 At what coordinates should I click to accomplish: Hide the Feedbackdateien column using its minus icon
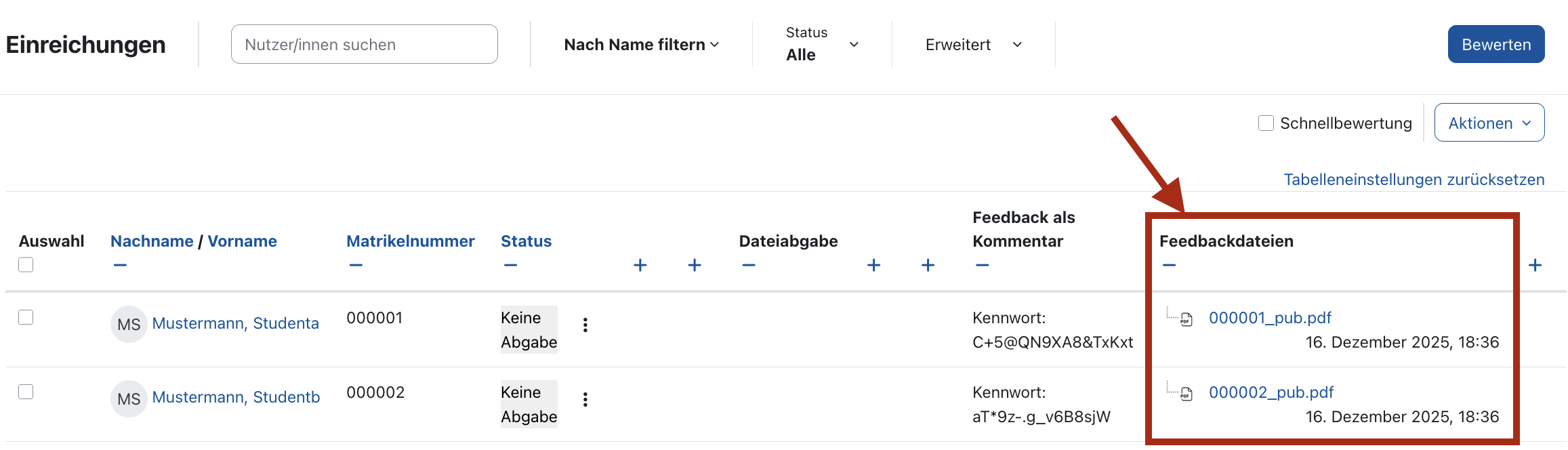tap(1169, 265)
